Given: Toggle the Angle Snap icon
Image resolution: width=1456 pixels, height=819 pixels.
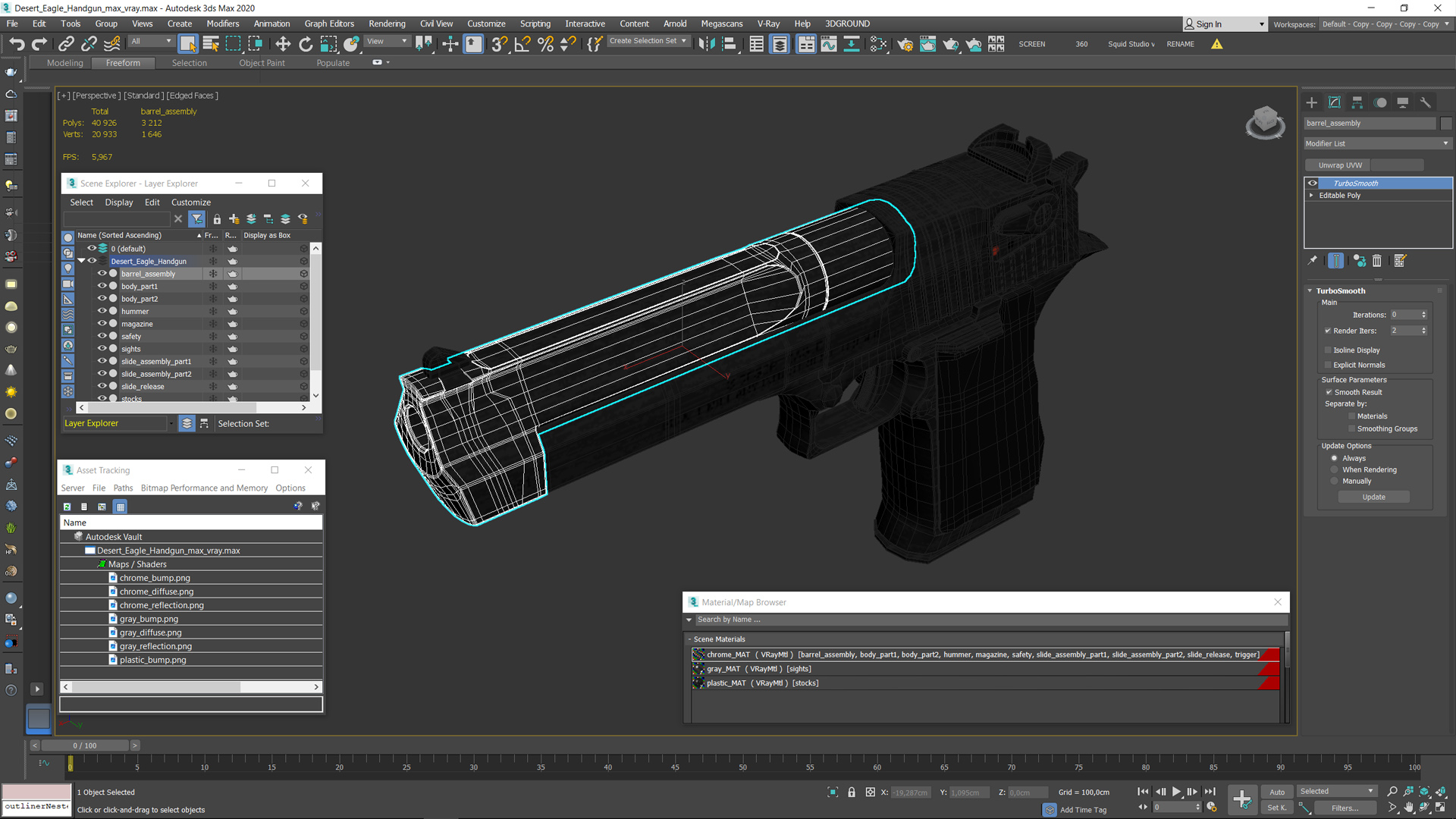Looking at the screenshot, I should click(522, 44).
